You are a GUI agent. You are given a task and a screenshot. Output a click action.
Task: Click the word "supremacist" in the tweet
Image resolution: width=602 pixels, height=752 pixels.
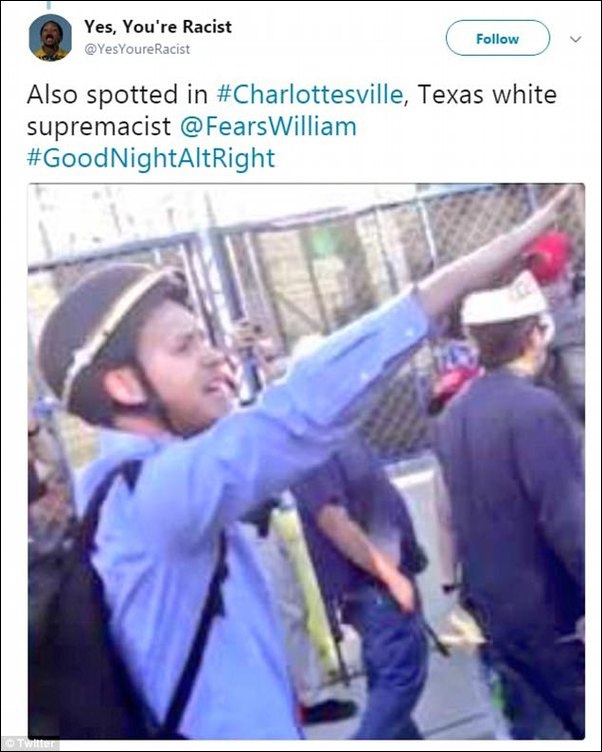99,127
